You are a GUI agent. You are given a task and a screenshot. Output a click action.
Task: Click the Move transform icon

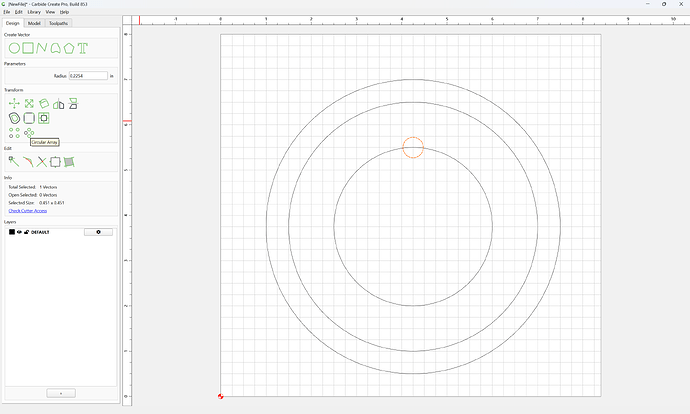(x=14, y=103)
